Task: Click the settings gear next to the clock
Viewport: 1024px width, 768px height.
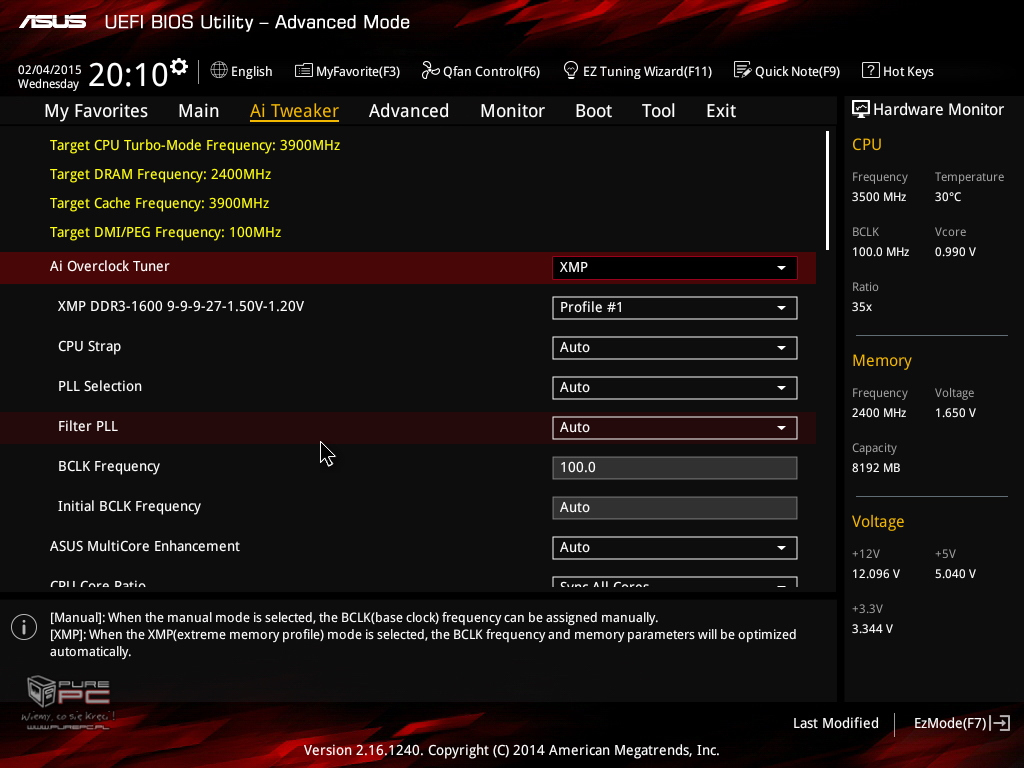Action: pyautogui.click(x=179, y=67)
